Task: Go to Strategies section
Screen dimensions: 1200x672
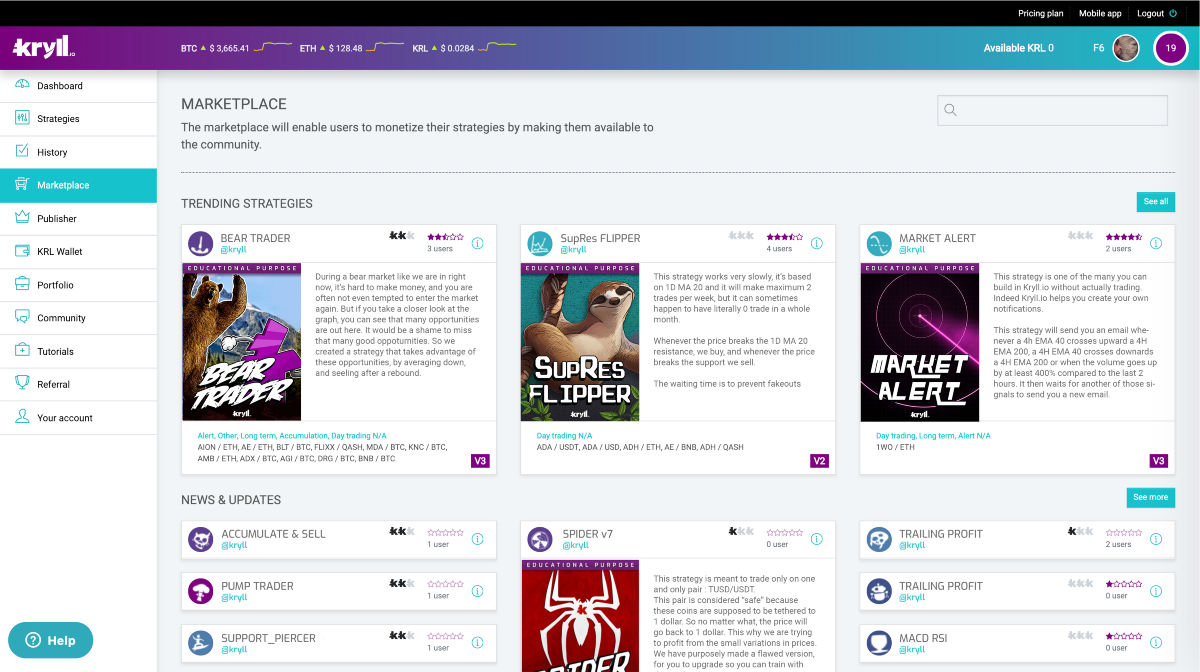Action: 78,119
